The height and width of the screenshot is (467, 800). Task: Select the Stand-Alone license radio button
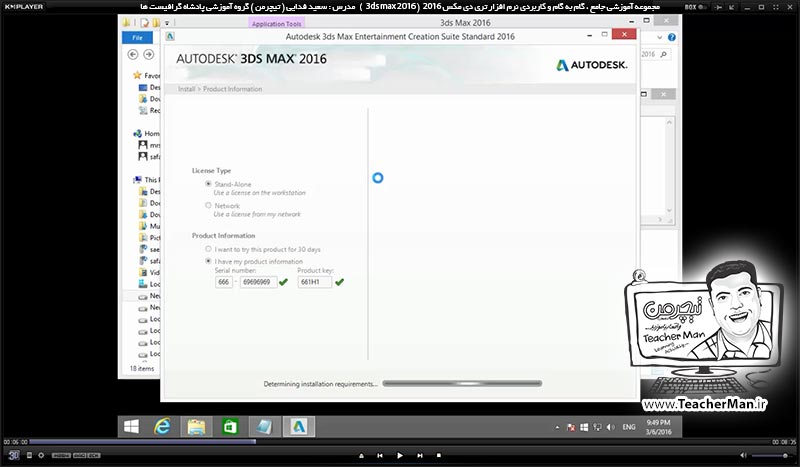pyautogui.click(x=208, y=184)
